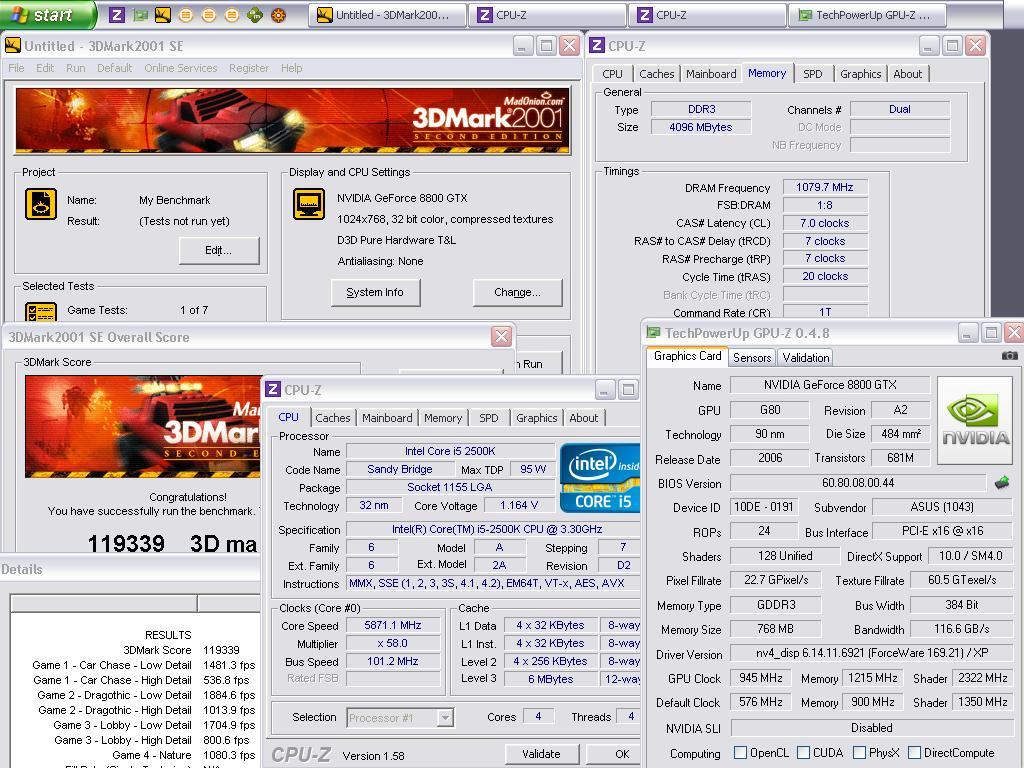
Task: Toggle the PhysX checkbox in GPU-Z
Action: pyautogui.click(x=859, y=753)
